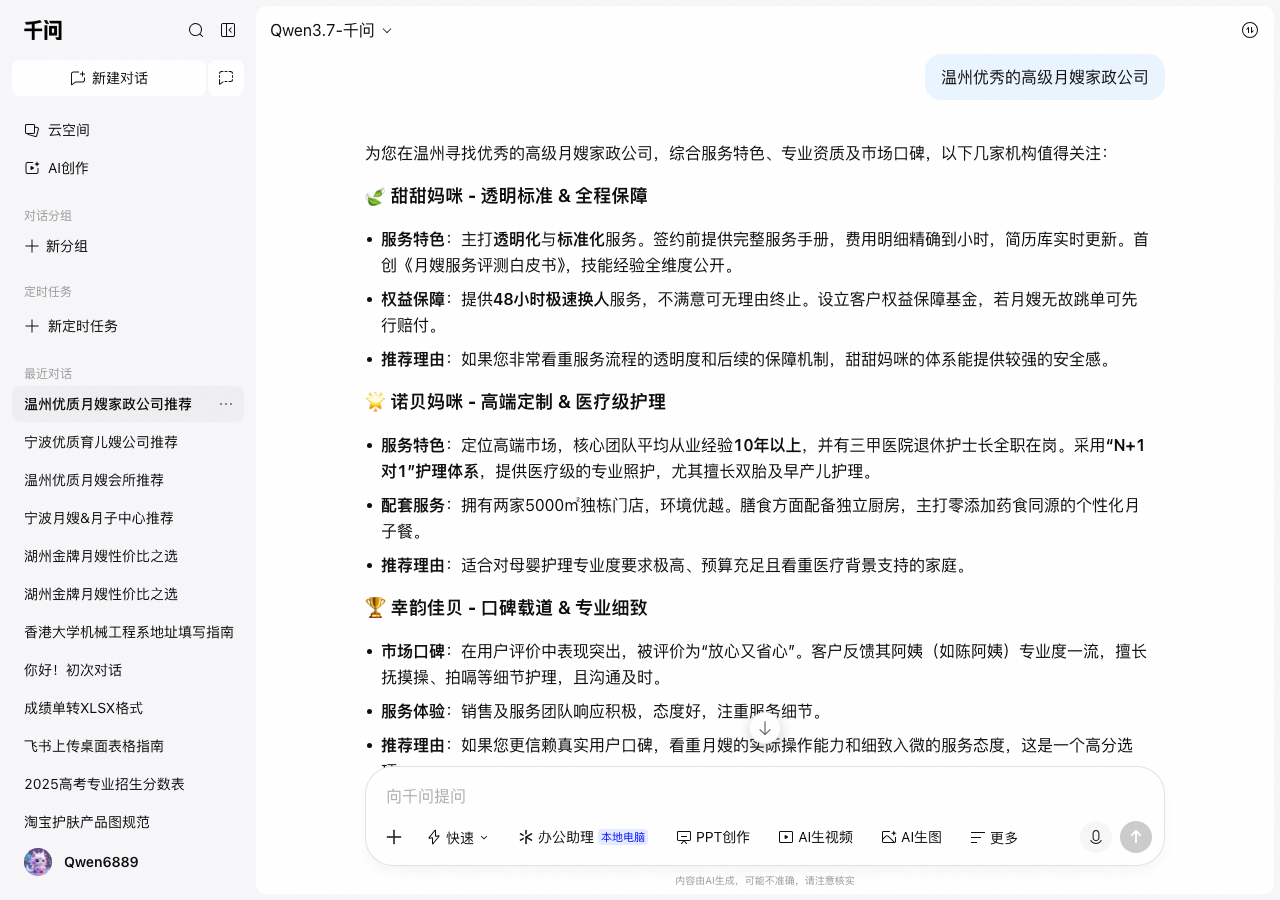The height and width of the screenshot is (900, 1280).
Task: Open the 宁波月嫂&月子中心推荐 conversation
Action: (128, 518)
